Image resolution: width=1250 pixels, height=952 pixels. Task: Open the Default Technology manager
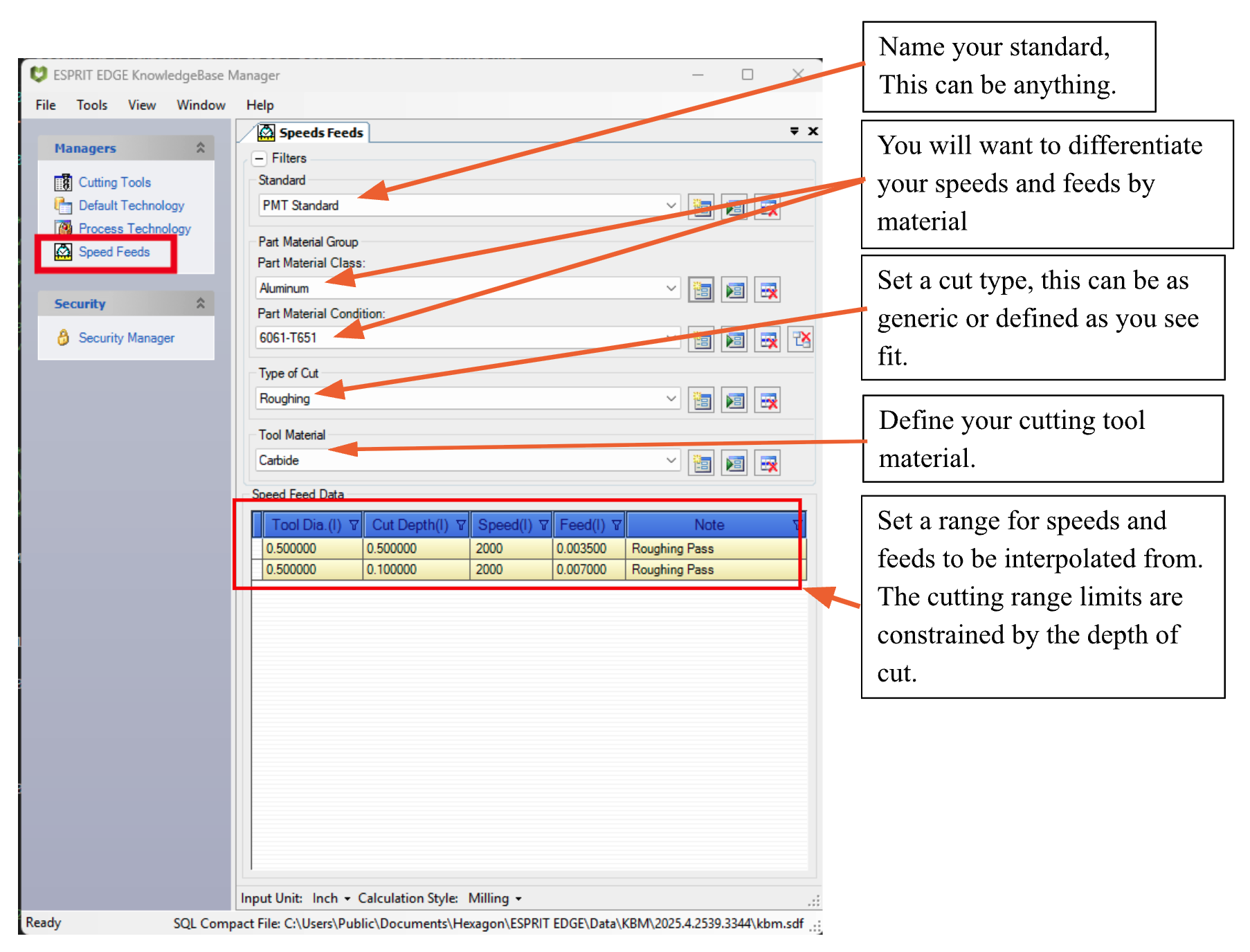(x=131, y=205)
